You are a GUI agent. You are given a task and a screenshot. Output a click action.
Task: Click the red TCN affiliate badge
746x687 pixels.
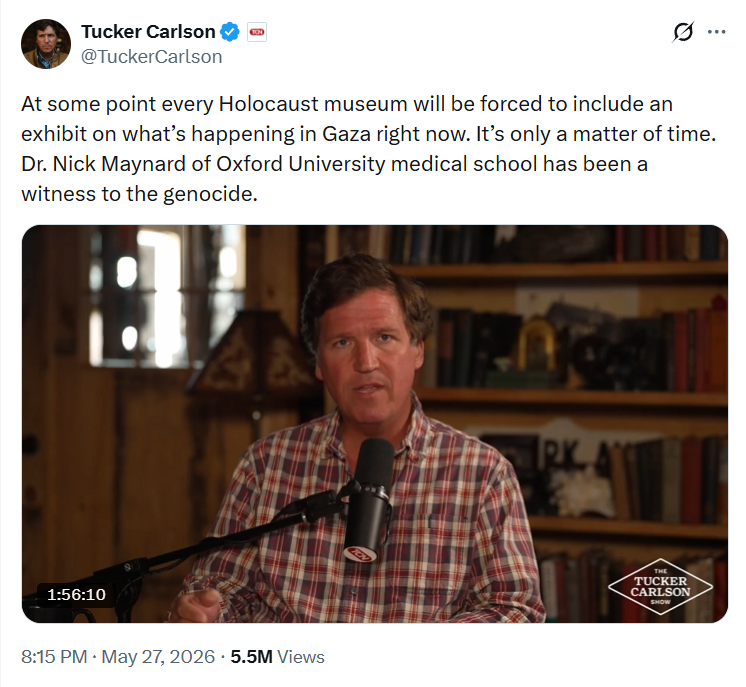click(257, 32)
